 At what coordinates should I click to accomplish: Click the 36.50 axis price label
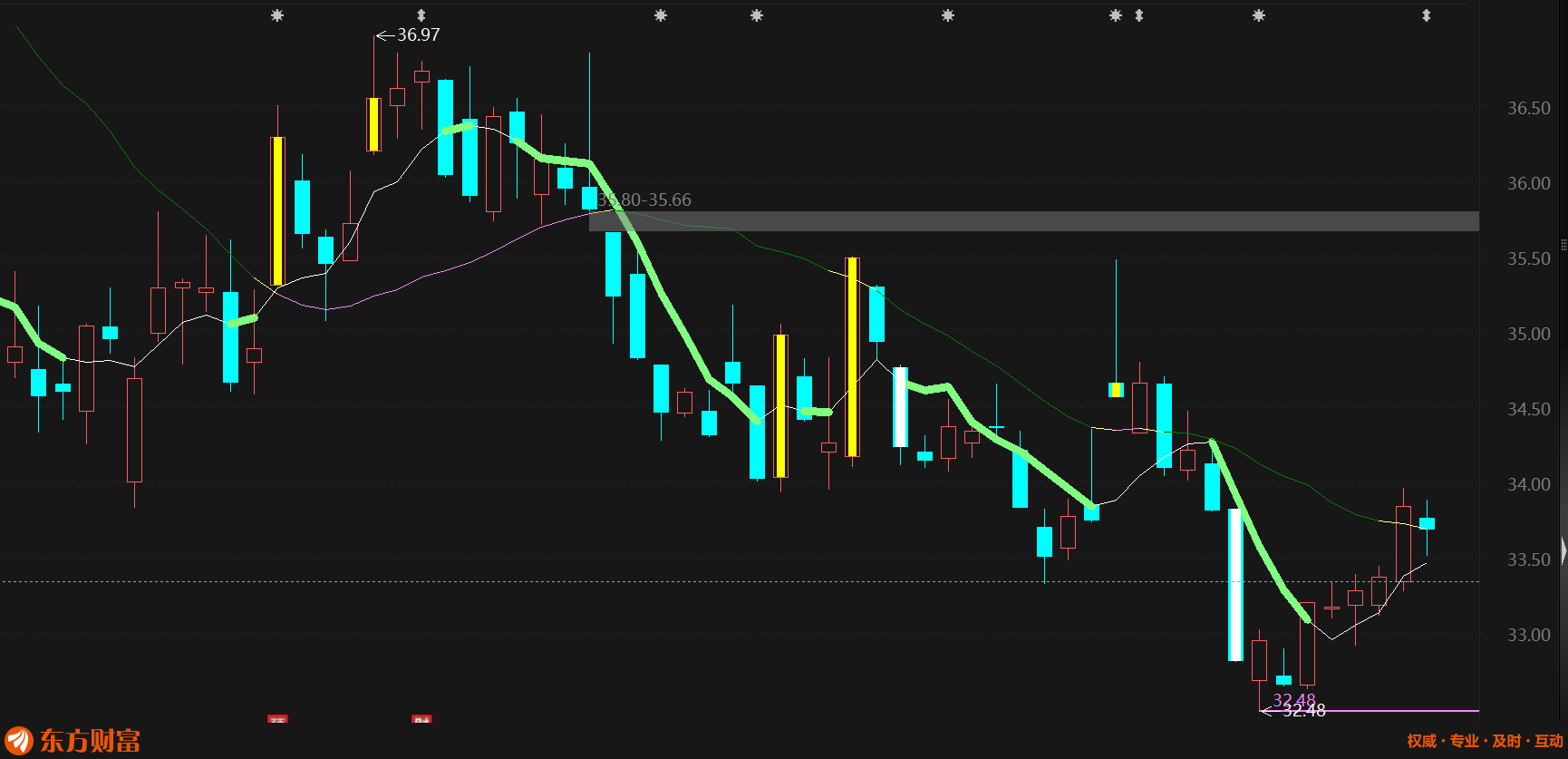(x=1529, y=108)
